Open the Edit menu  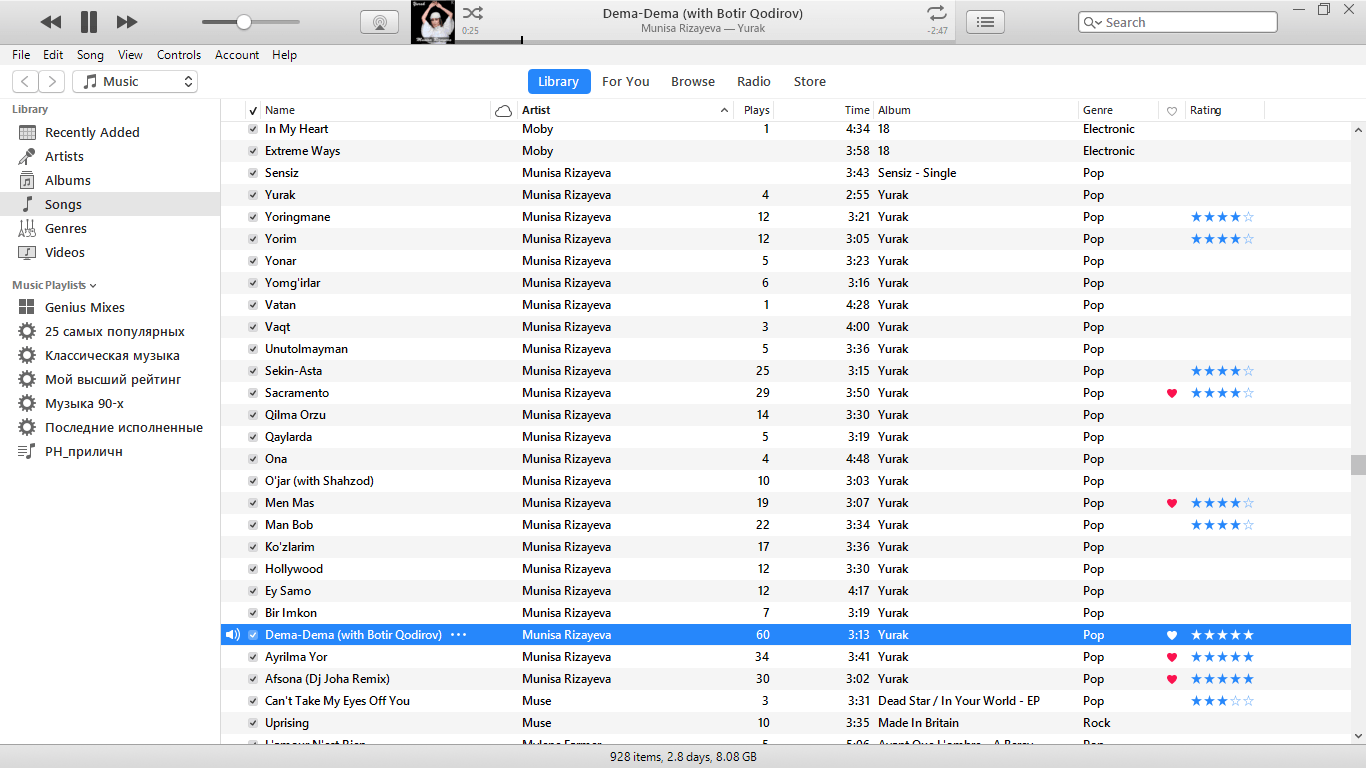[x=53, y=55]
